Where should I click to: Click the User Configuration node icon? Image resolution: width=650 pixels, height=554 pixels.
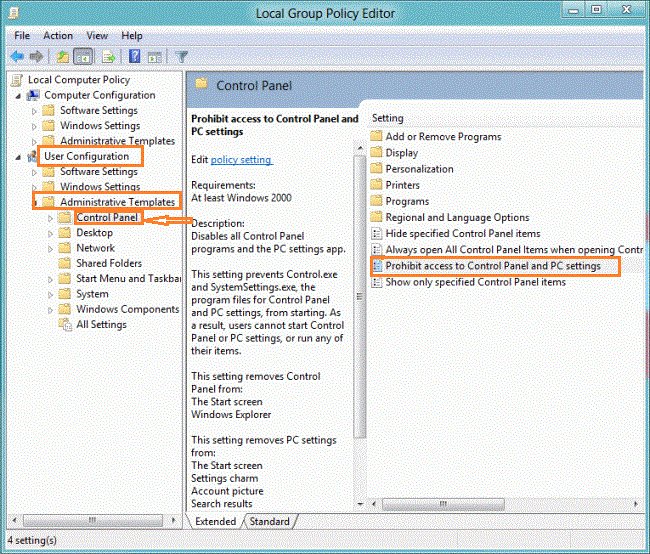[32, 156]
